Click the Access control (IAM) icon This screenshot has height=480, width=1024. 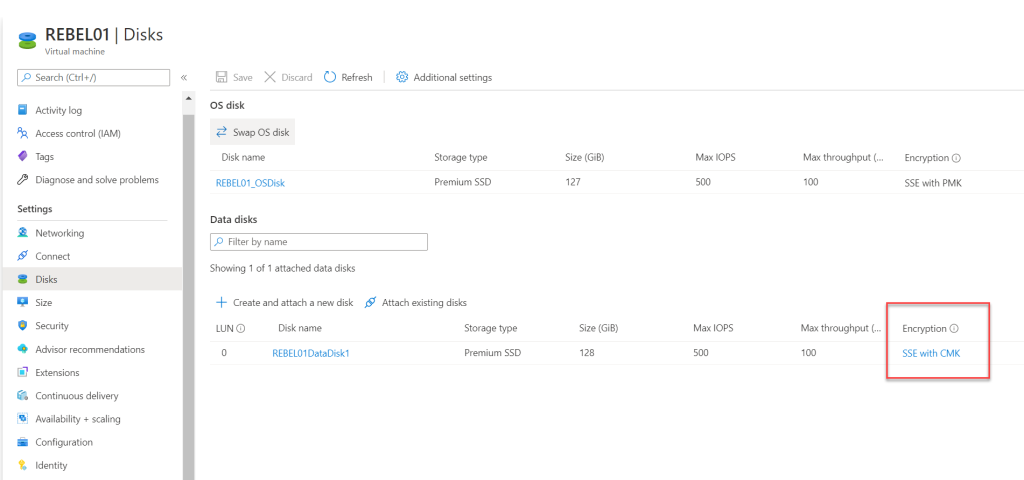pos(23,133)
